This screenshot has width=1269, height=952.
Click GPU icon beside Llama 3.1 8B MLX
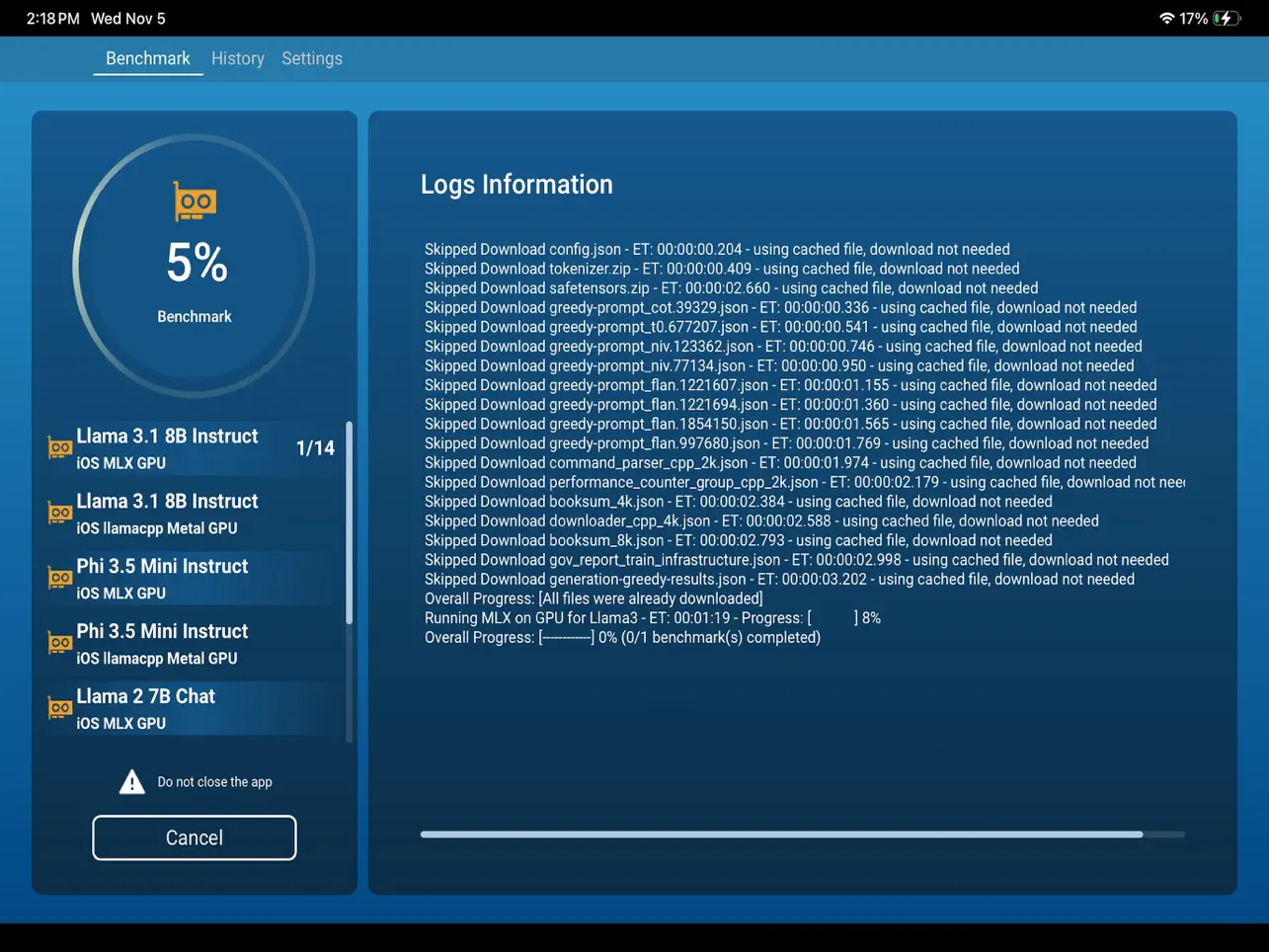click(x=59, y=447)
